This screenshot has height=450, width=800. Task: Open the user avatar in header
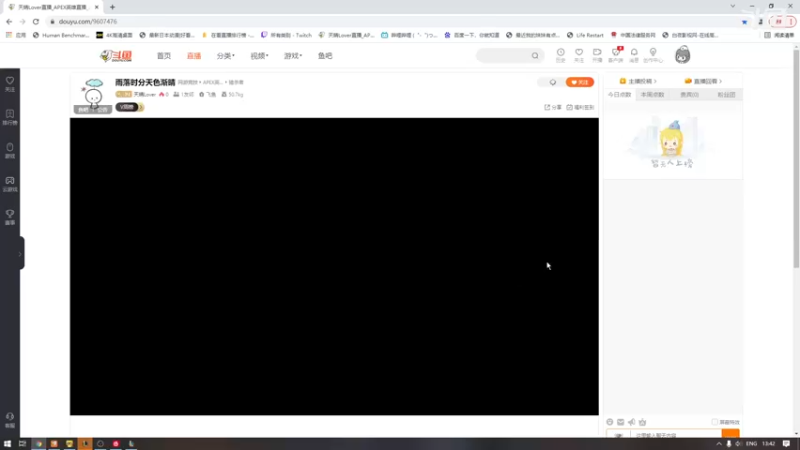coord(682,55)
